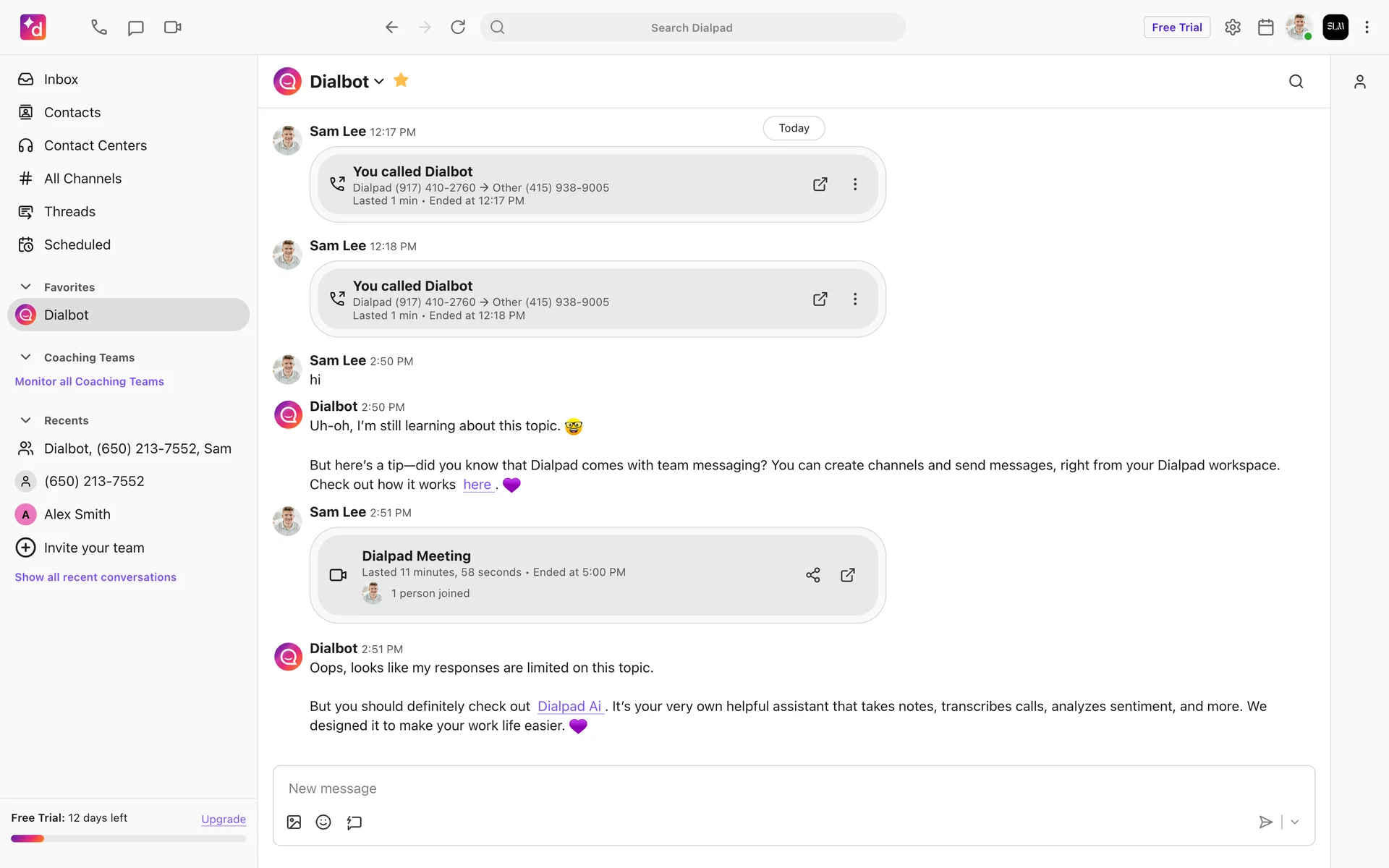Screen dimensions: 1389x868
Task: Click the emoji picker in message composer
Action: point(323,822)
